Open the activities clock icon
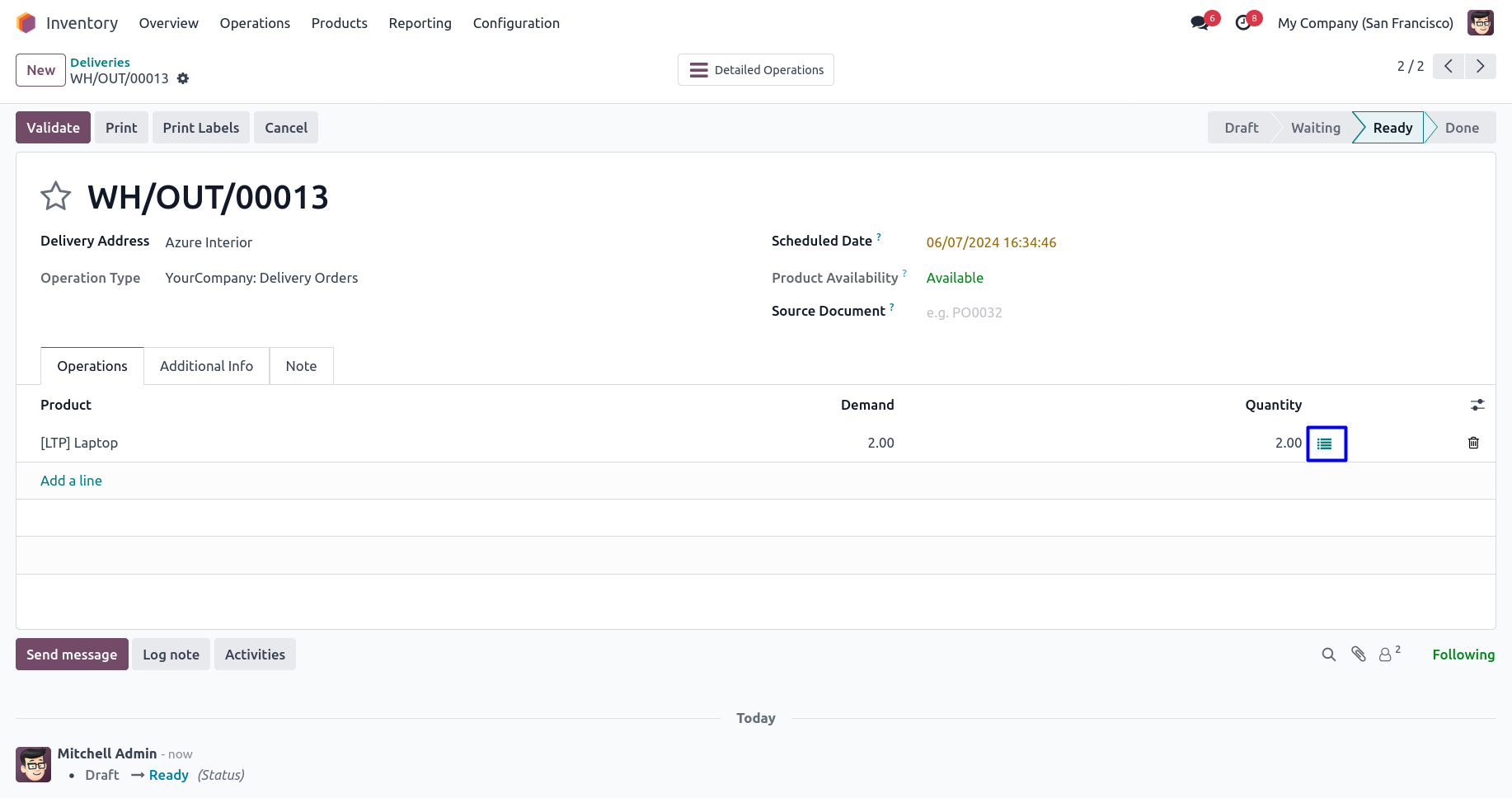The width and height of the screenshot is (1512, 798). pyautogui.click(x=1243, y=23)
